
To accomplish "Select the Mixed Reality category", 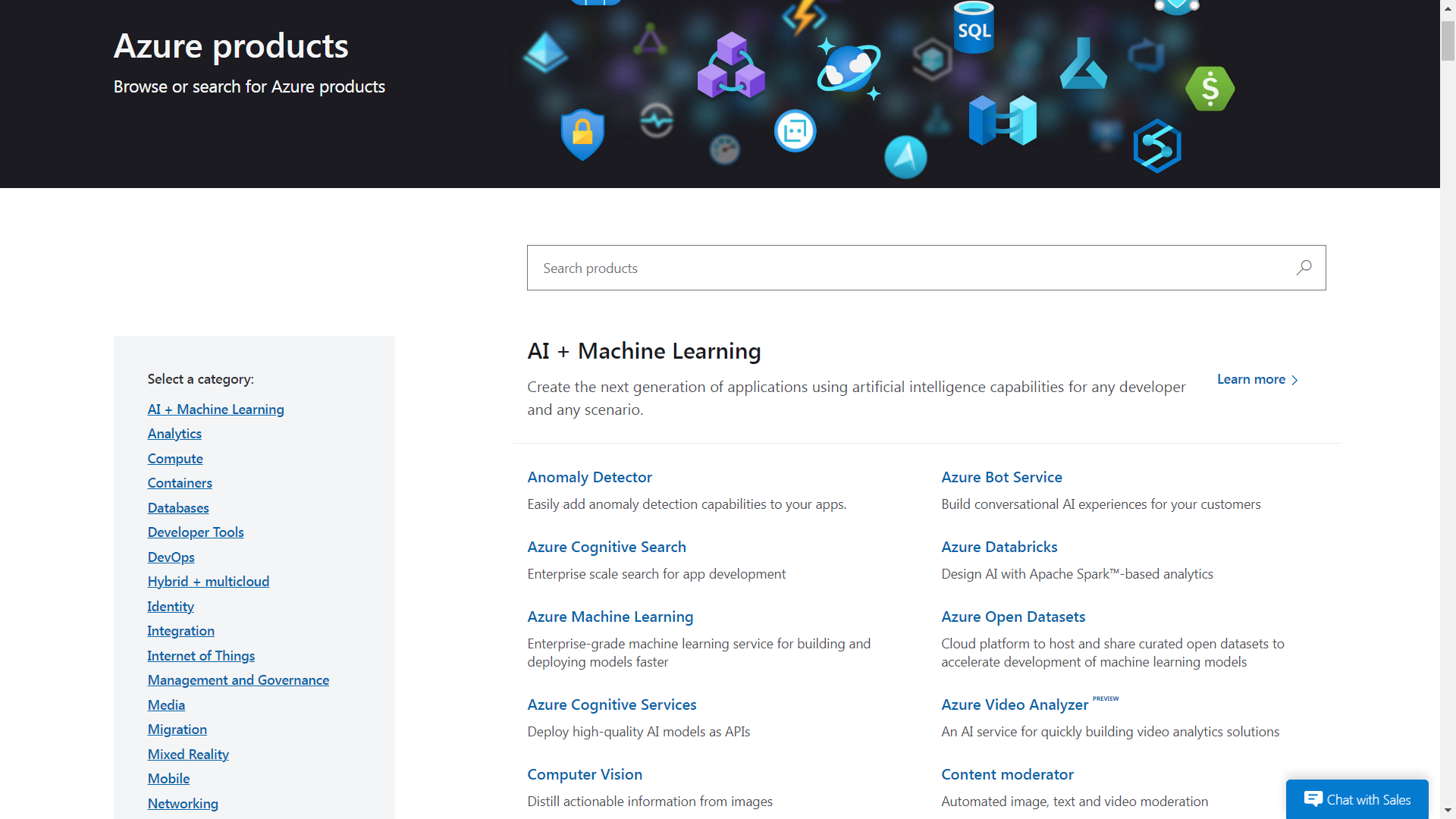I will click(x=188, y=754).
